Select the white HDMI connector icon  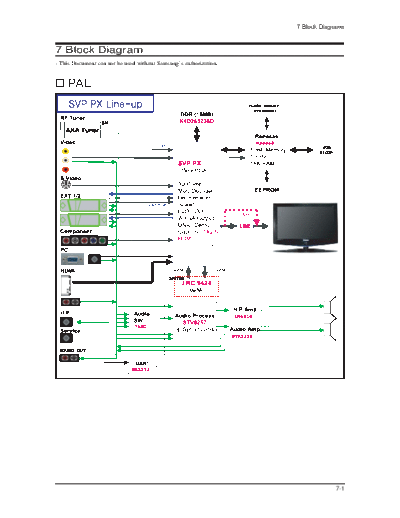point(66,285)
